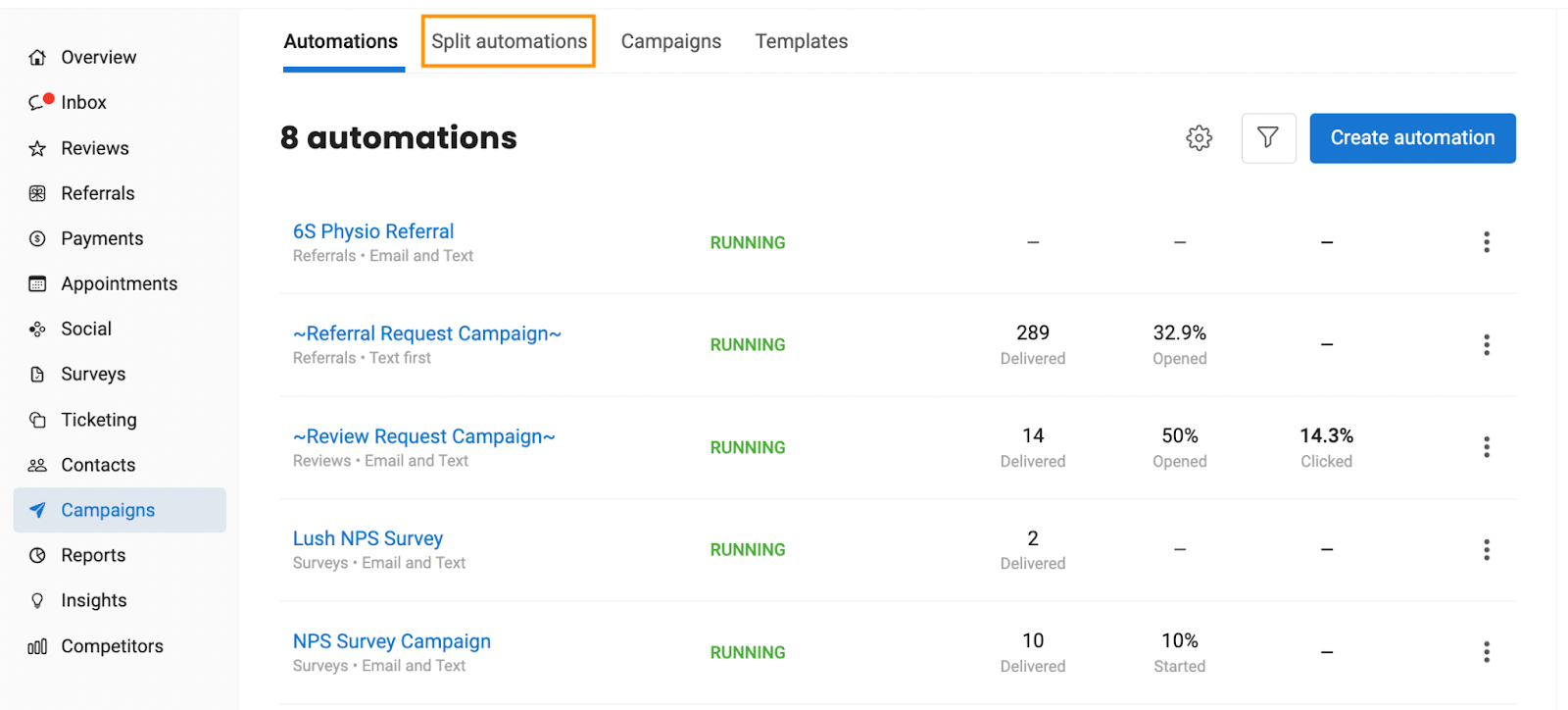The width and height of the screenshot is (1568, 710).
Task: Open the Social section in the sidebar
Action: (85, 329)
